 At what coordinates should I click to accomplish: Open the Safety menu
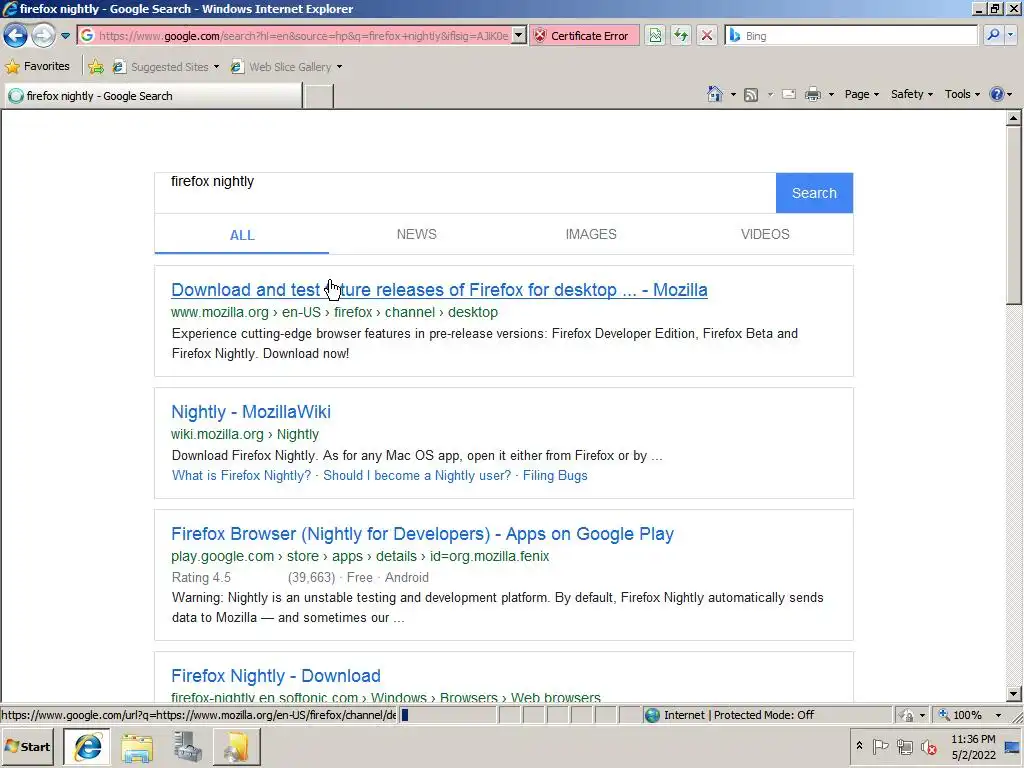click(912, 94)
